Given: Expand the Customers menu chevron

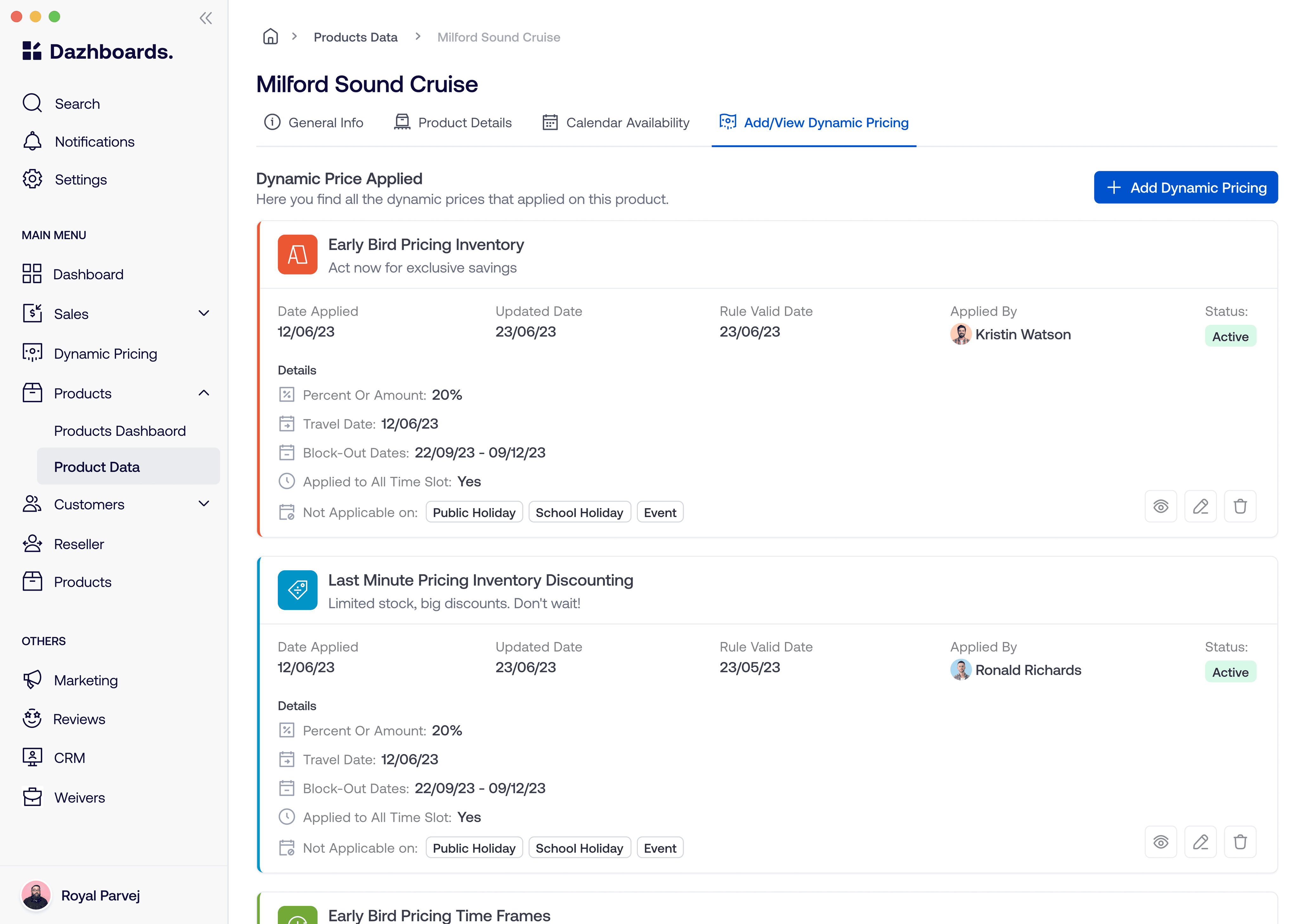Looking at the screenshot, I should point(204,504).
